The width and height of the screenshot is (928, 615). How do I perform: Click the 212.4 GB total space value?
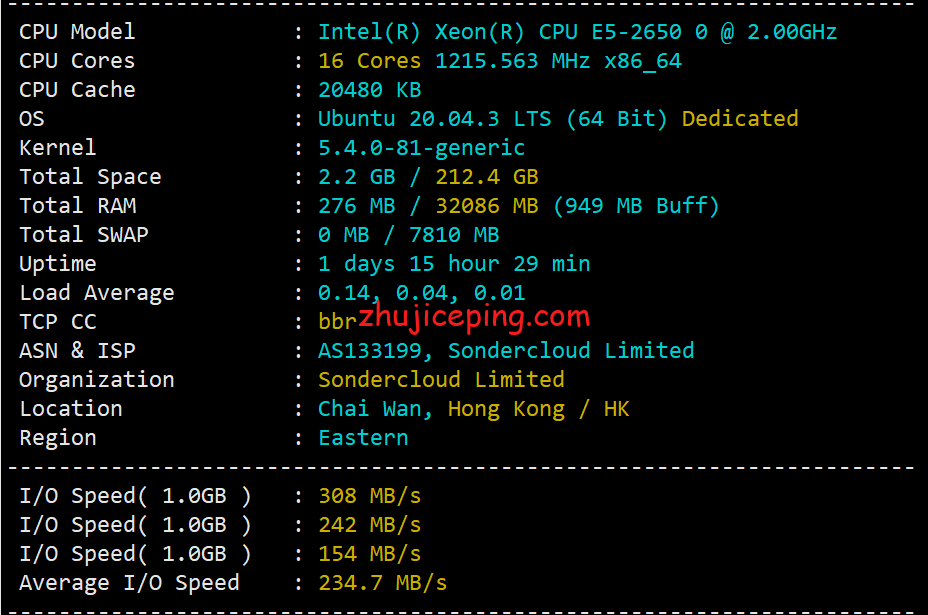(x=486, y=177)
